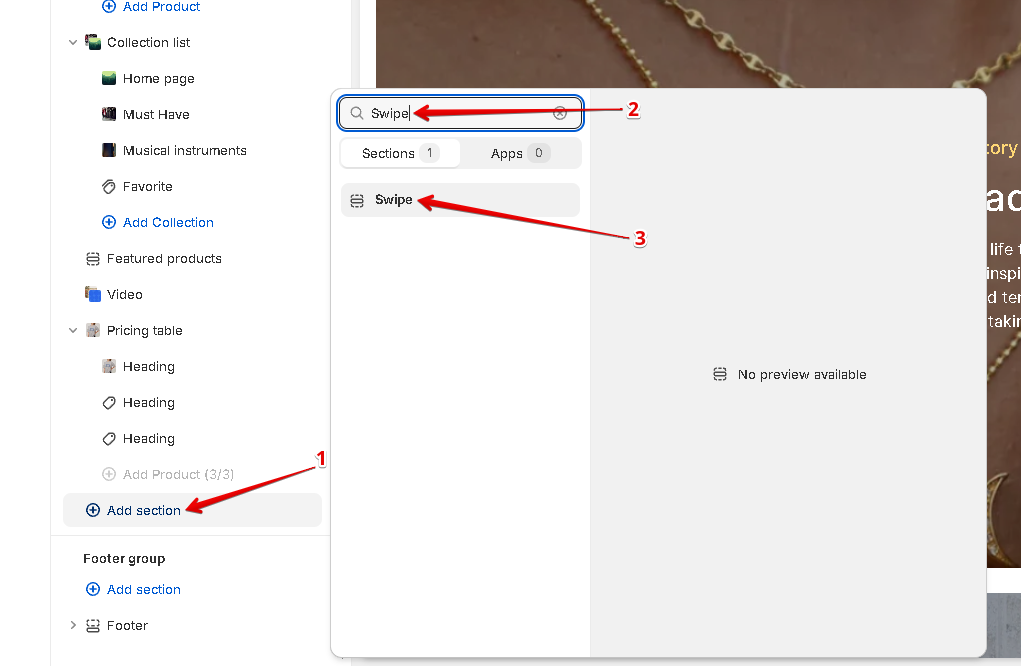Click the Add Collection link
Viewport: 1021px width, 666px height.
pos(168,223)
